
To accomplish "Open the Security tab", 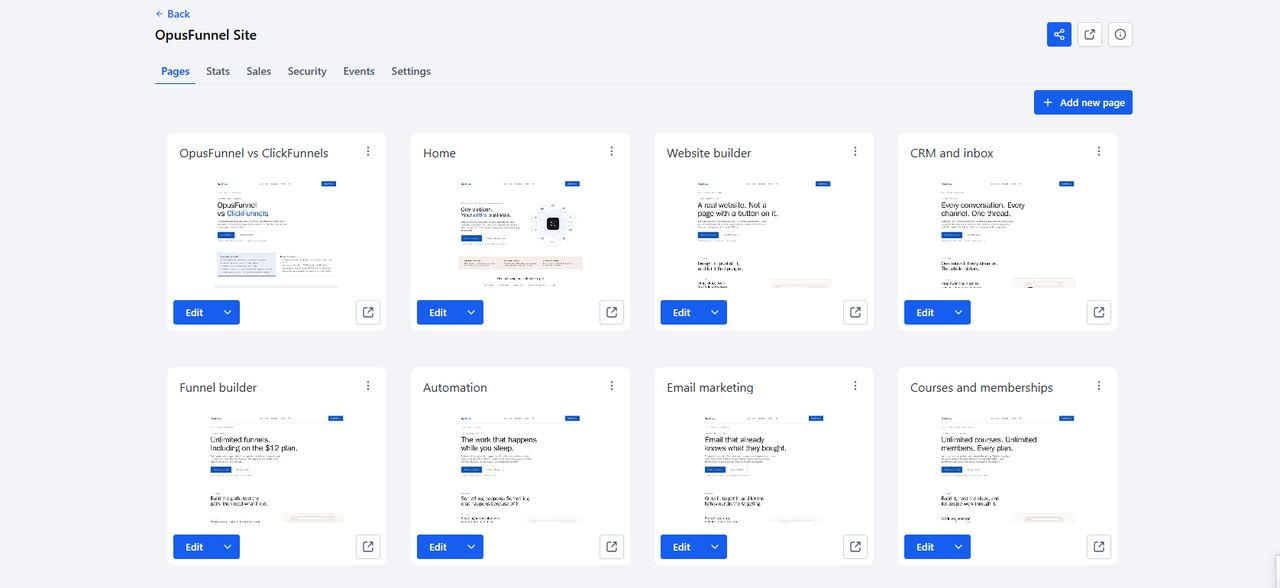I will pyautogui.click(x=307, y=71).
